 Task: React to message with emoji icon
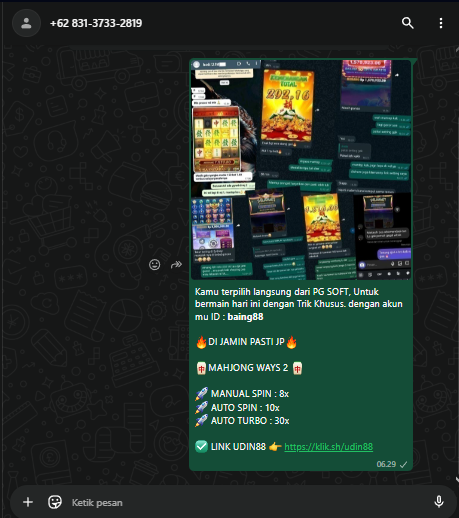tap(154, 265)
